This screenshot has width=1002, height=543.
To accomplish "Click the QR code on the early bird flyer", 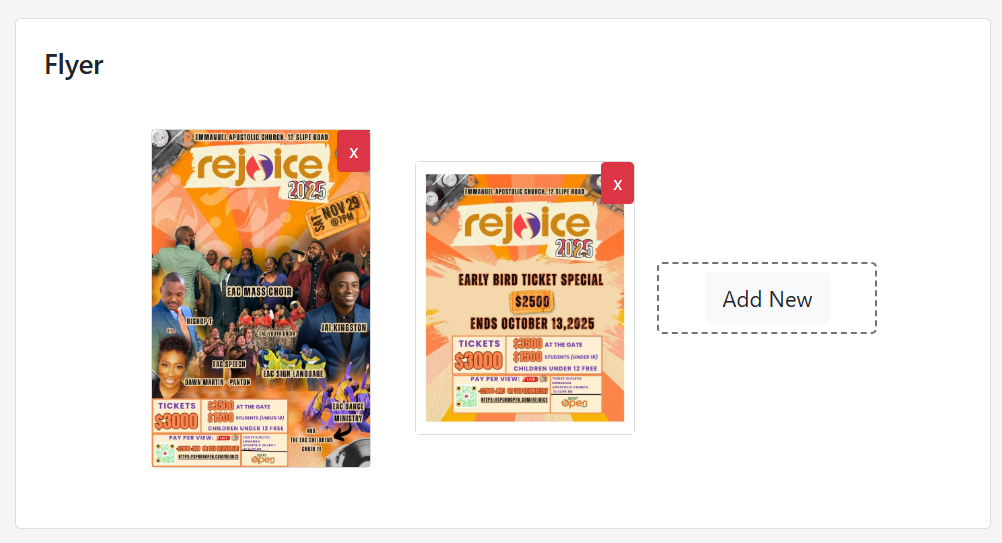I will pyautogui.click(x=465, y=396).
